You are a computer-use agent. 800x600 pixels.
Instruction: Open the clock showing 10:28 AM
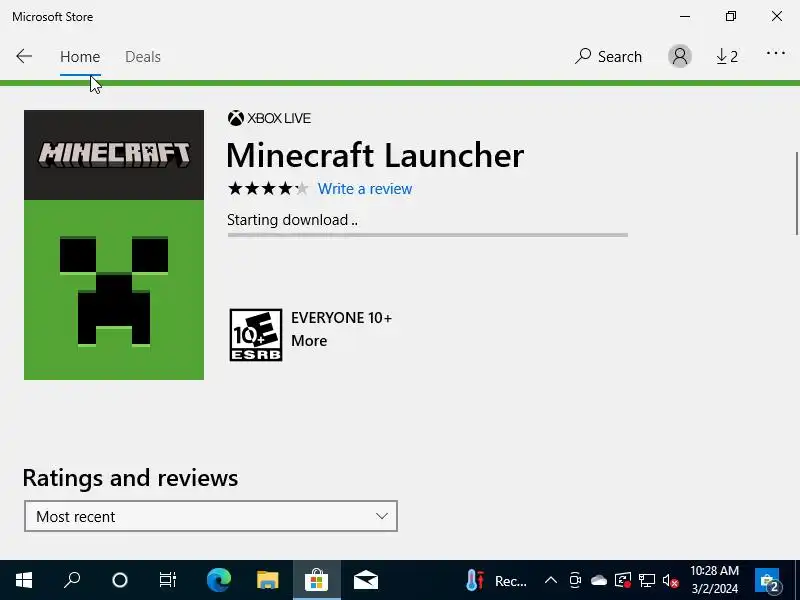point(714,580)
